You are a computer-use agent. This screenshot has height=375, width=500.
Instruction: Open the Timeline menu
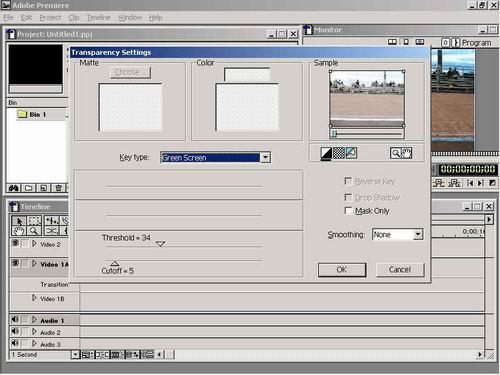point(99,17)
